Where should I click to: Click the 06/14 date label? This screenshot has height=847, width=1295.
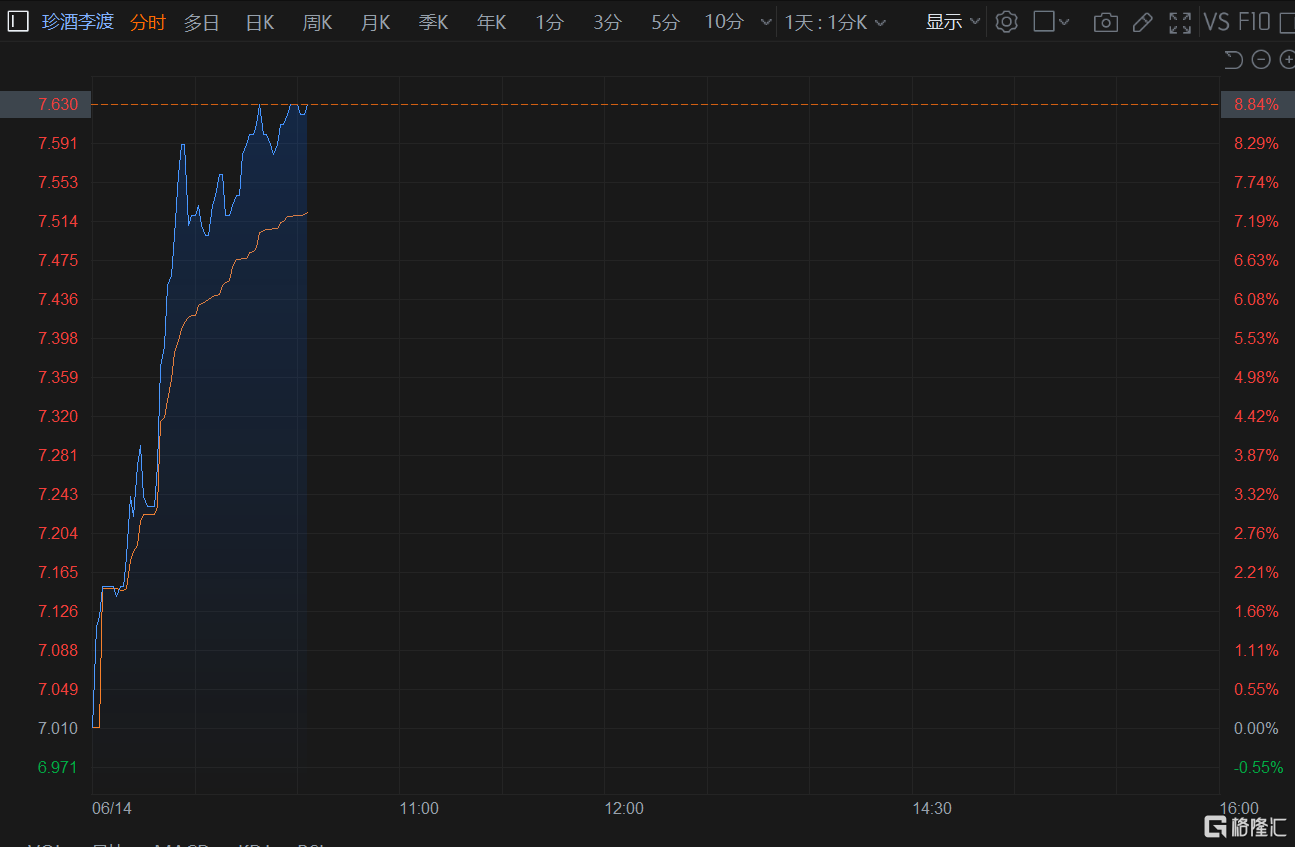(112, 808)
